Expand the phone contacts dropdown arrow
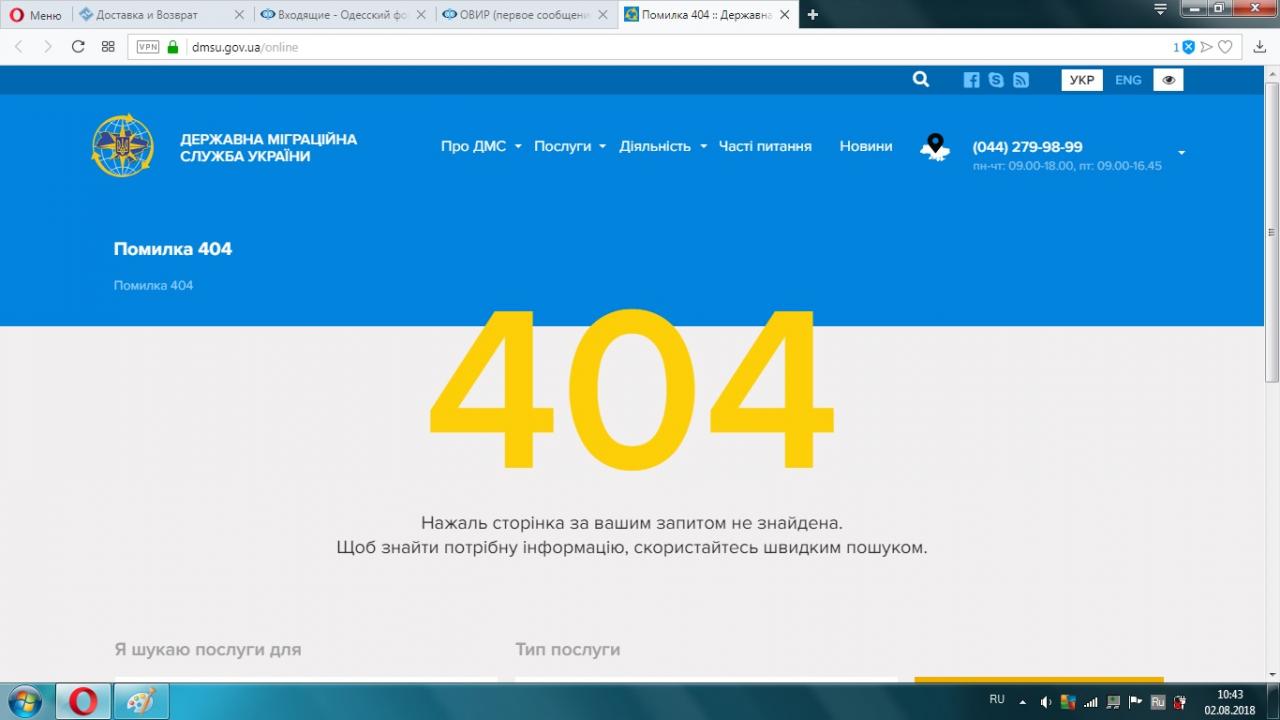 (x=1181, y=153)
